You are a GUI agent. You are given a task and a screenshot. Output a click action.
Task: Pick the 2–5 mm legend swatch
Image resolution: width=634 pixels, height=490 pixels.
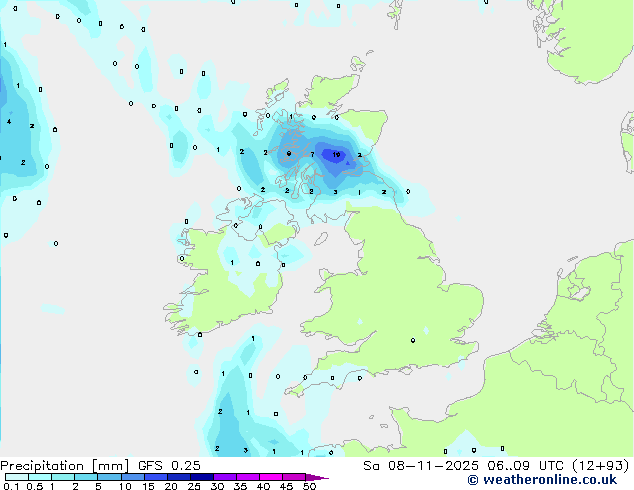tap(86, 477)
